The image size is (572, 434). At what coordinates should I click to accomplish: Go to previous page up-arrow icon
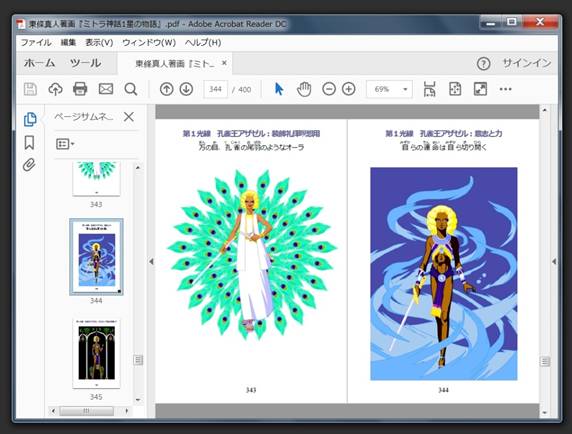click(x=166, y=89)
